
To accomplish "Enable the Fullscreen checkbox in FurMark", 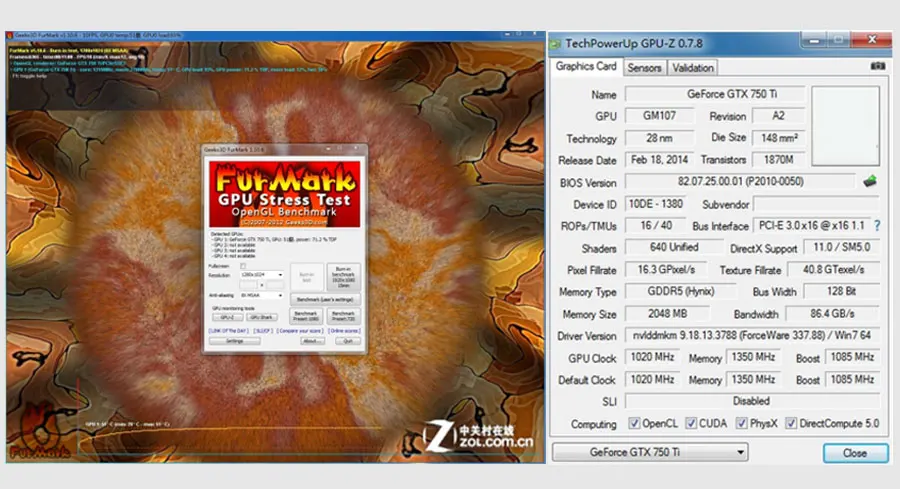I will point(243,266).
